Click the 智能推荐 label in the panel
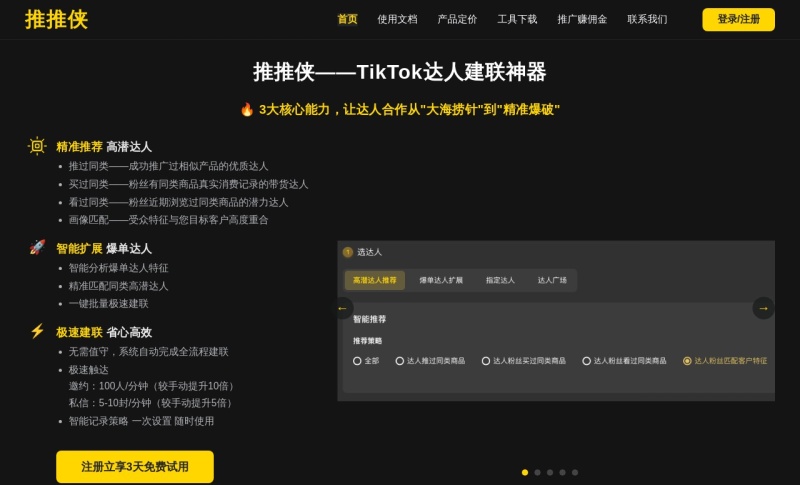Viewport: 800px width, 485px height. [369, 319]
